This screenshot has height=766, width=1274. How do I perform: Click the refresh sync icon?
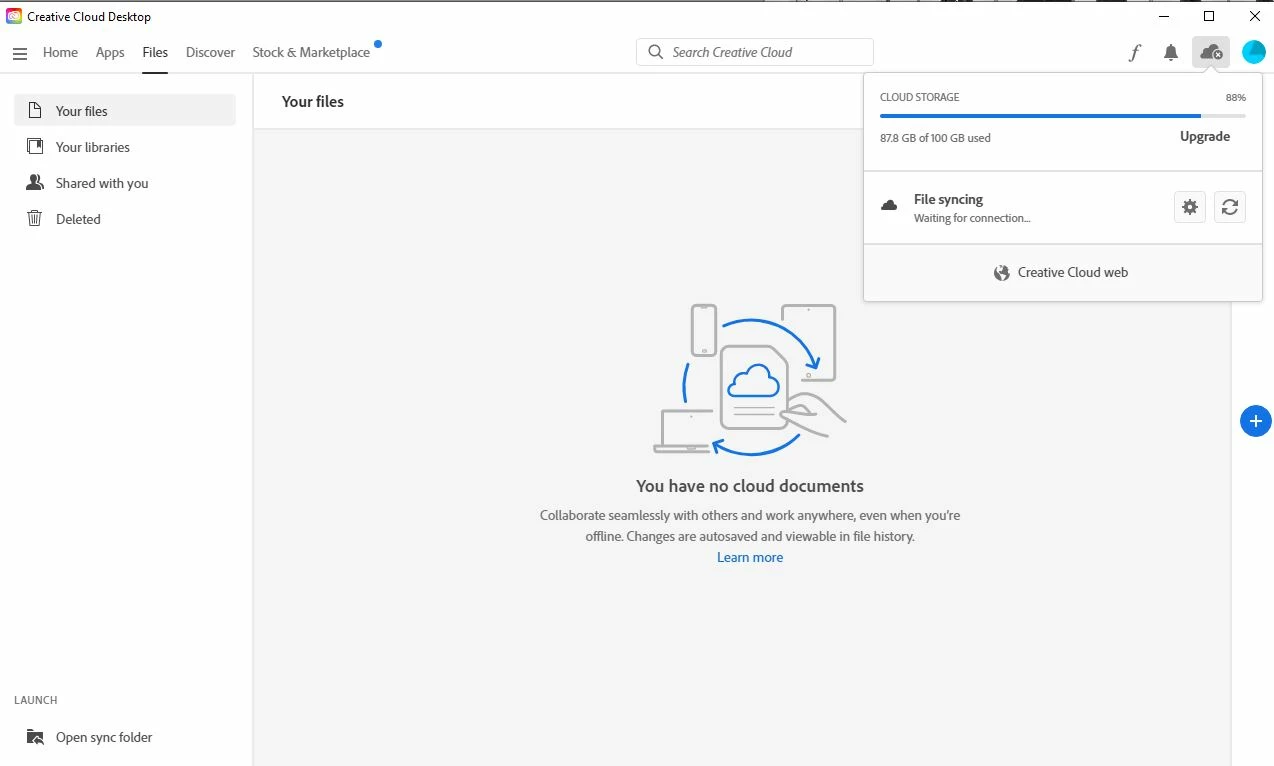point(1230,207)
